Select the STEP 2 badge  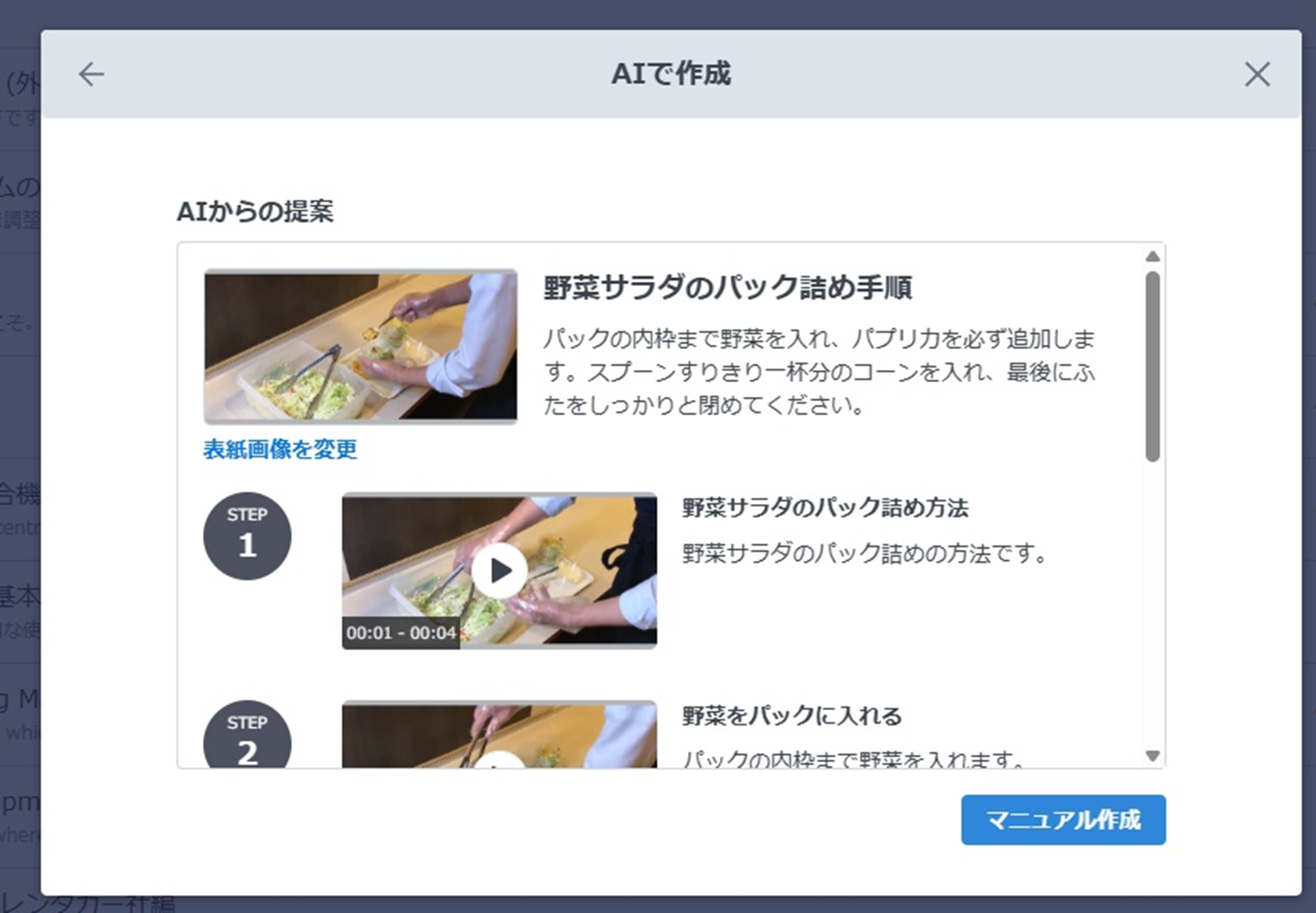[247, 734]
